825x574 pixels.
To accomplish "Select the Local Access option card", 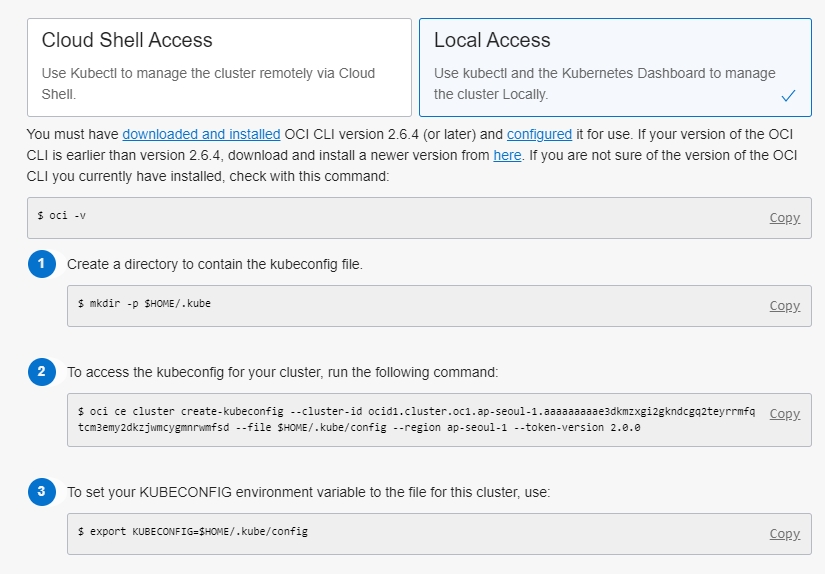I will coord(614,67).
